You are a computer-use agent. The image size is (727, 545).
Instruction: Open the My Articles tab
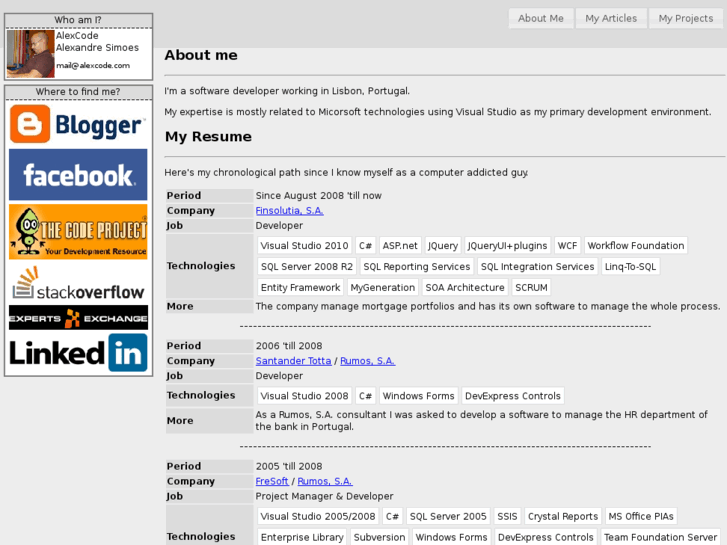611,19
